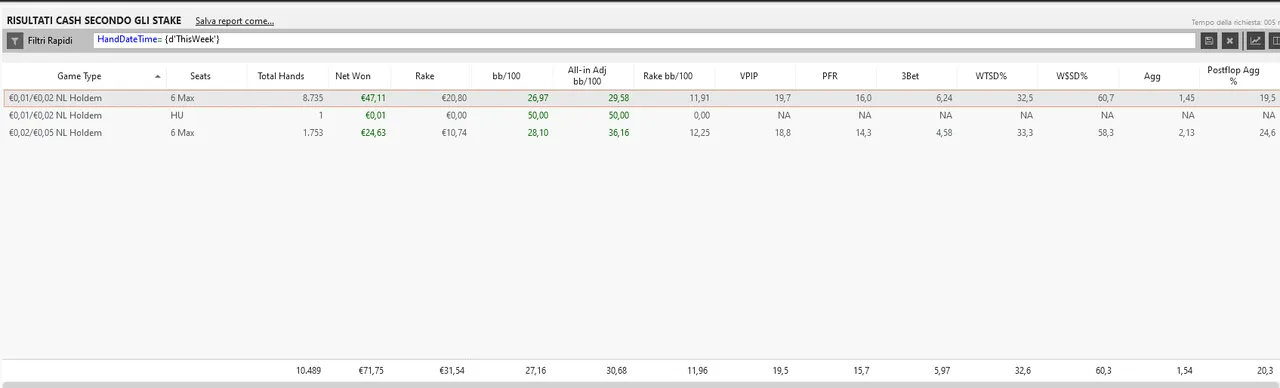
Task: Sort by the Postflop Agg % header
Action: pos(1233,76)
